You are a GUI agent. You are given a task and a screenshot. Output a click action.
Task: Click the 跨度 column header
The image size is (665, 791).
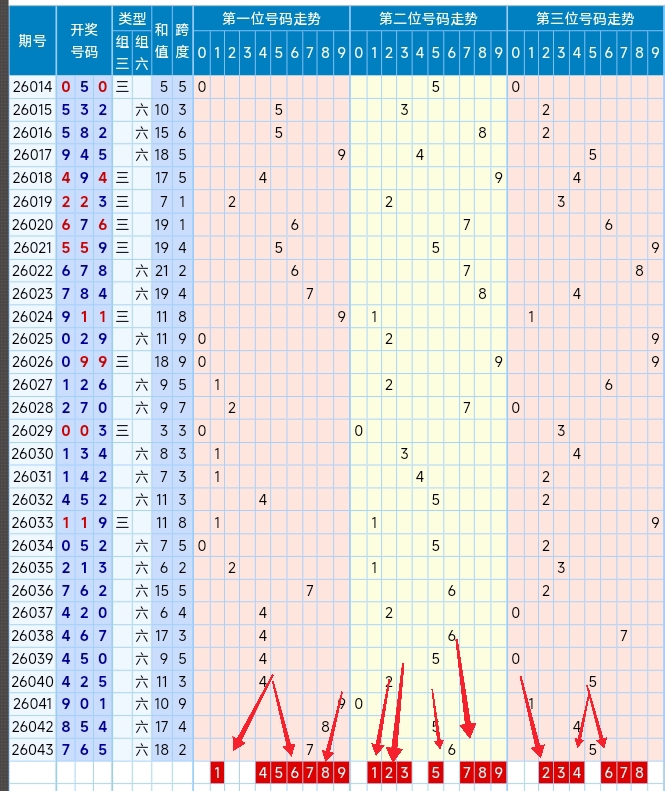tap(182, 41)
